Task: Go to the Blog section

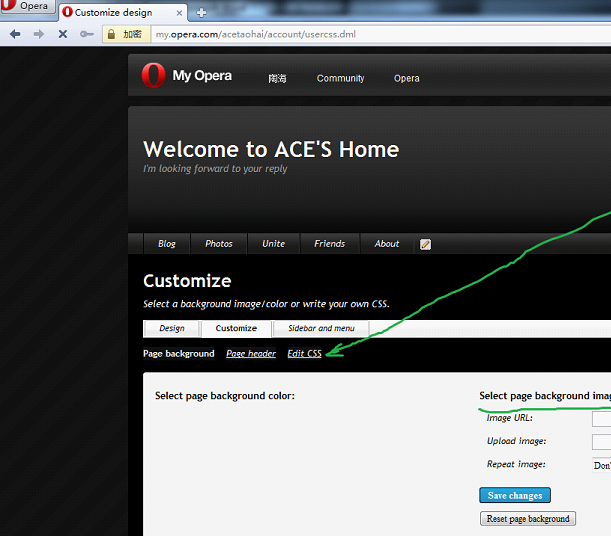Action: (167, 244)
